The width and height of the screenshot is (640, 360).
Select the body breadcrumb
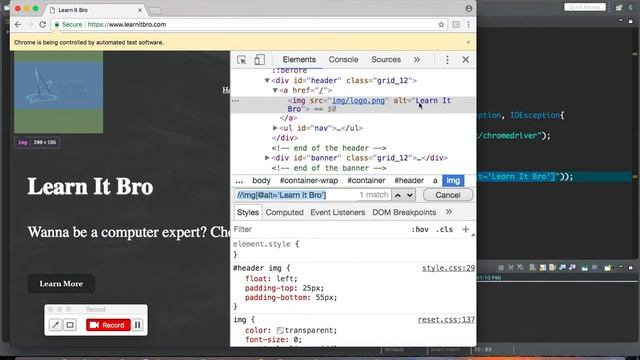[x=261, y=180]
